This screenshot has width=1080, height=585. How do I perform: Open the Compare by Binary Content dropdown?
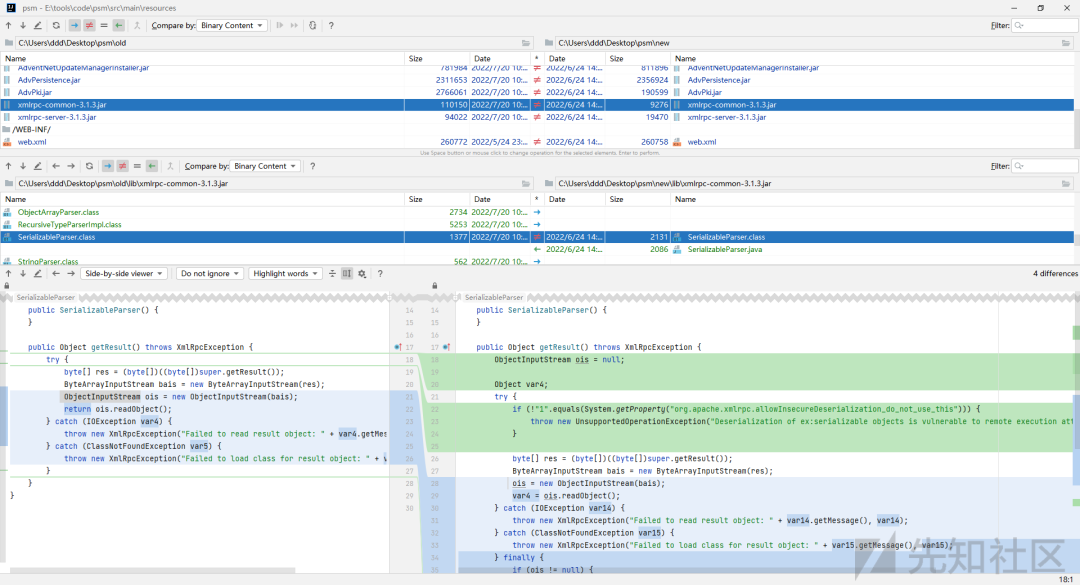coord(232,25)
